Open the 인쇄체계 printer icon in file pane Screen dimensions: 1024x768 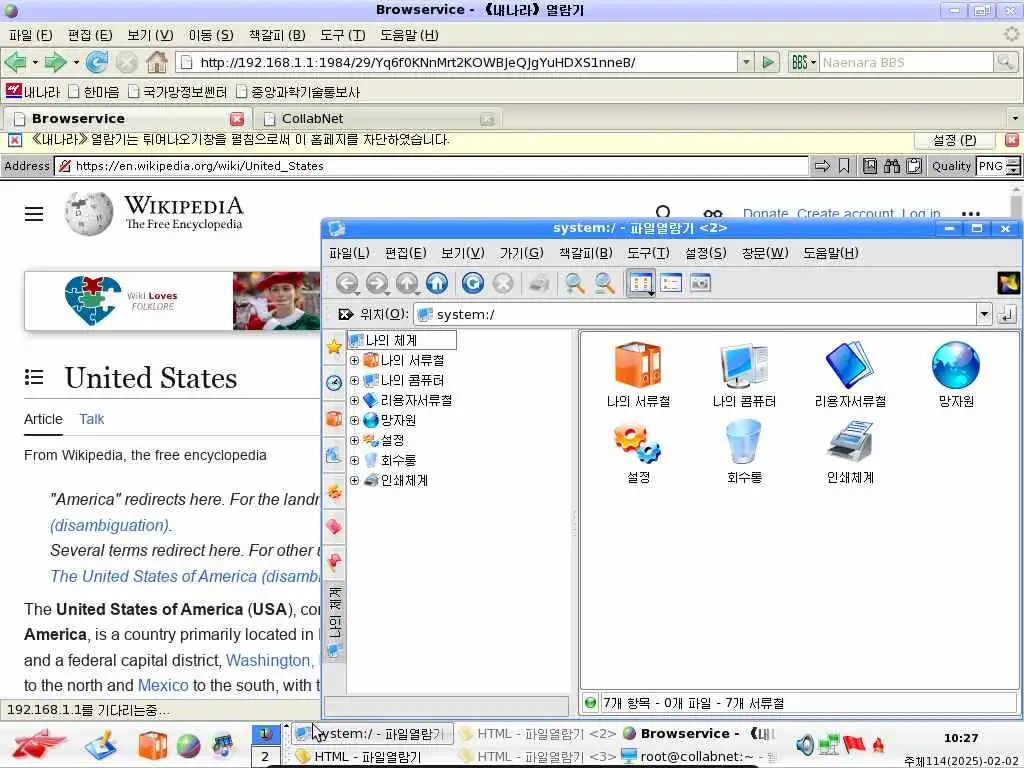(x=850, y=451)
